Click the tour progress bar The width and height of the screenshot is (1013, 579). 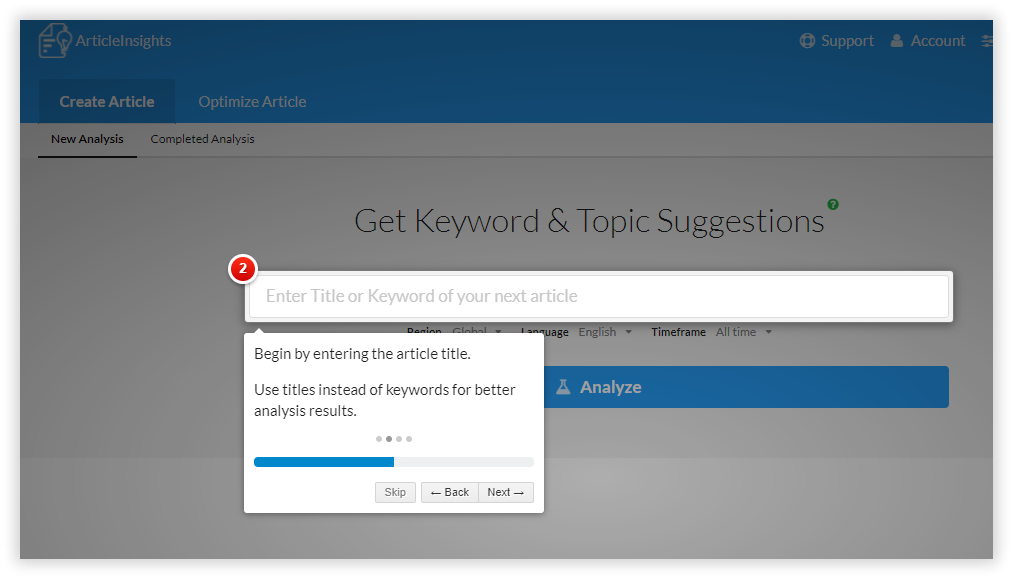coord(393,462)
